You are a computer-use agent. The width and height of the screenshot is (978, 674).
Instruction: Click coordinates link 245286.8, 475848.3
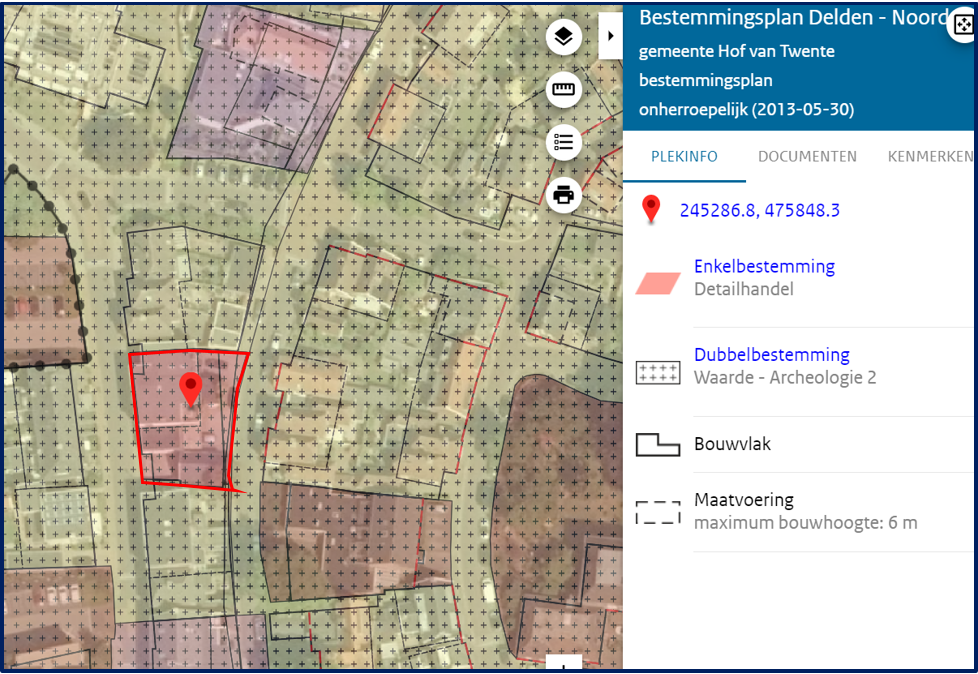[x=760, y=210]
